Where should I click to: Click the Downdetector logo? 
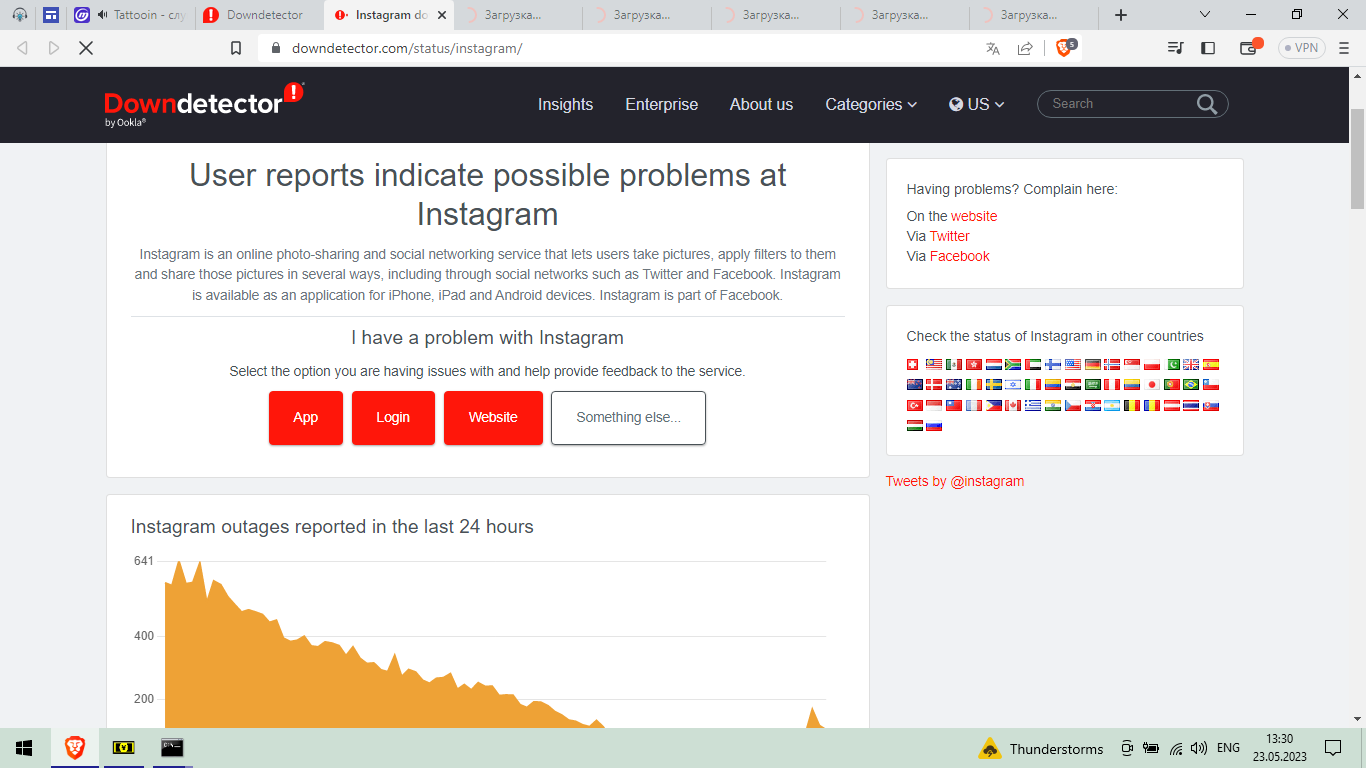[204, 105]
